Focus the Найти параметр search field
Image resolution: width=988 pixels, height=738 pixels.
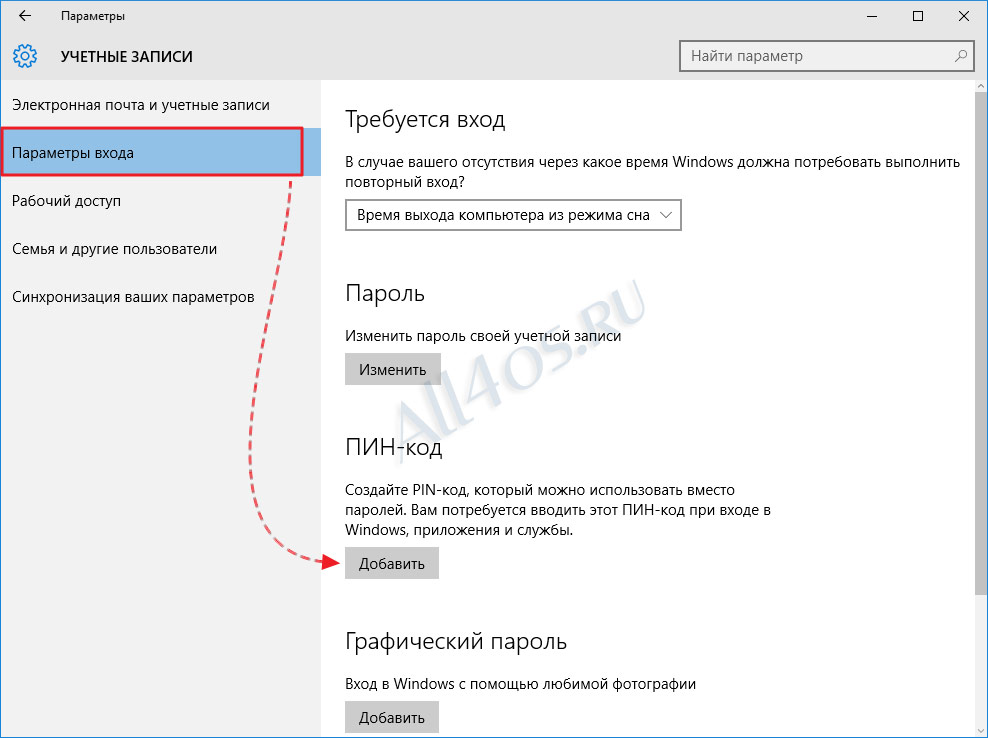tap(827, 56)
